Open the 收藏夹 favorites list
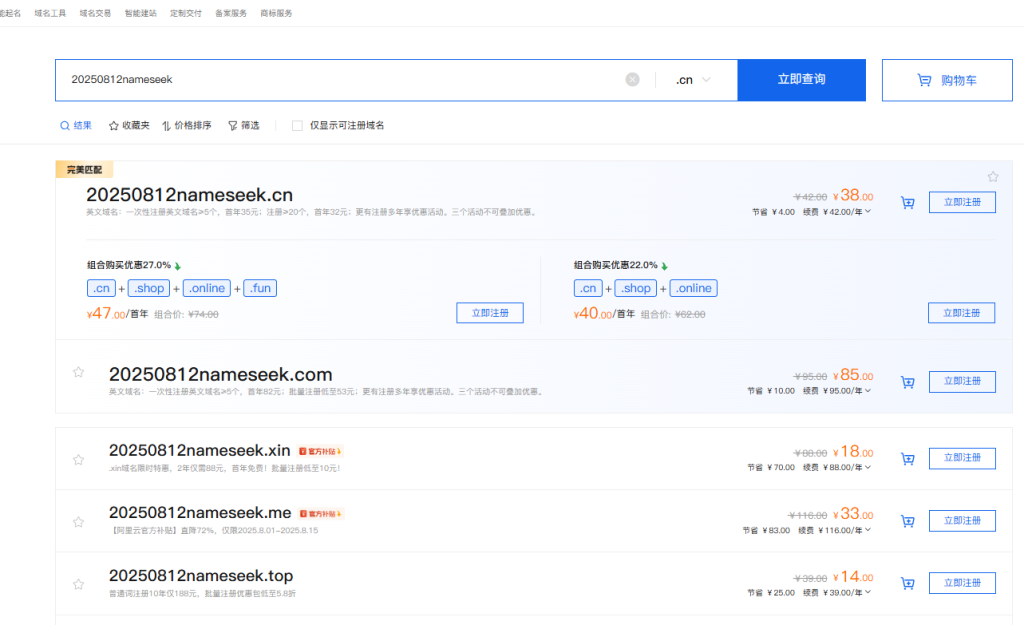1024x625 pixels. [129, 125]
